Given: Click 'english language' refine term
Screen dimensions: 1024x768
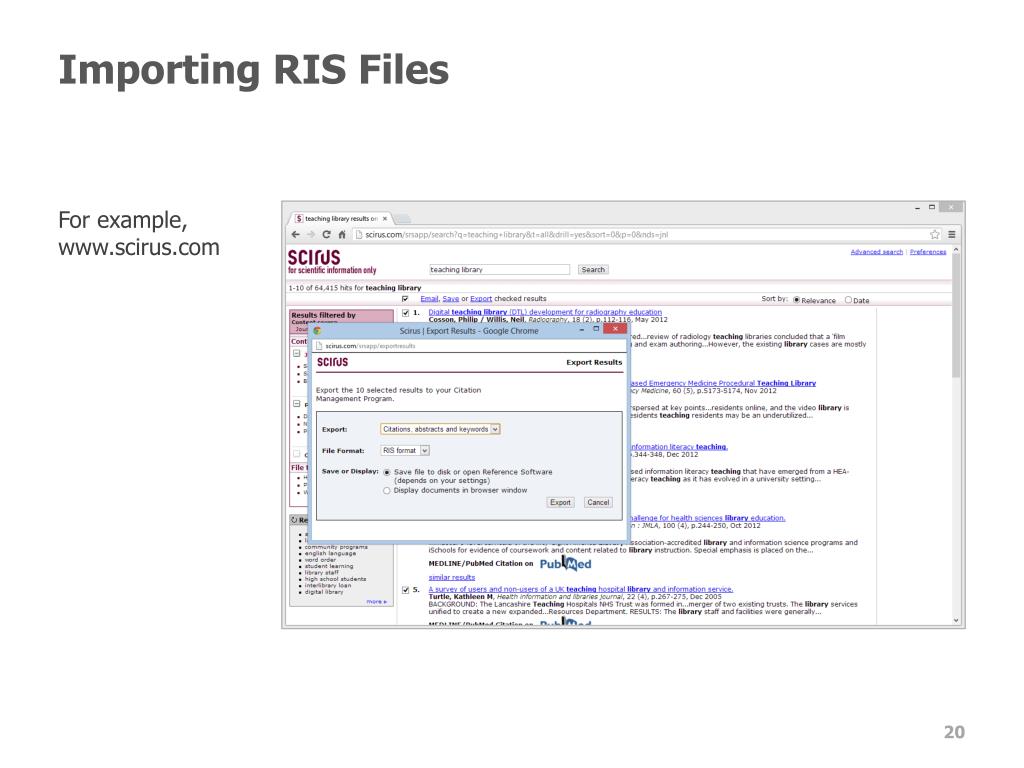Looking at the screenshot, I should [x=330, y=553].
